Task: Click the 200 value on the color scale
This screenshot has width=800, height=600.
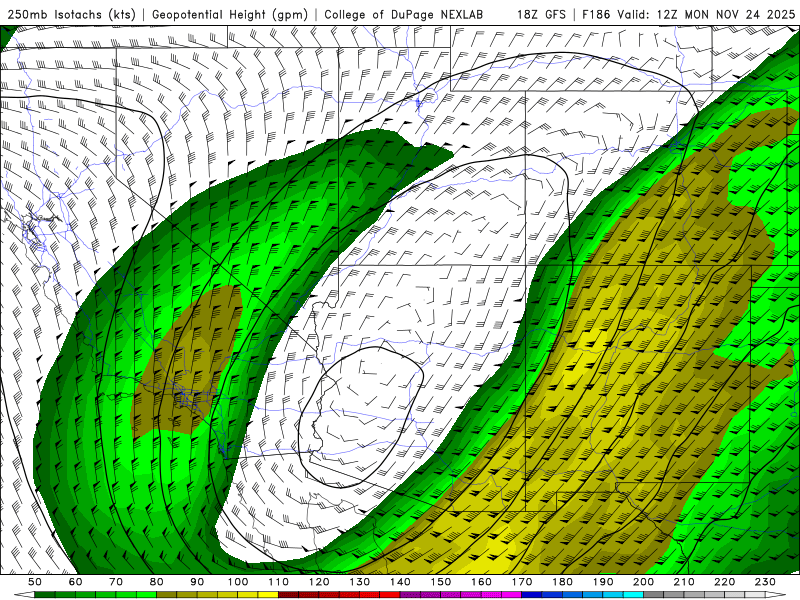Action: [643, 582]
